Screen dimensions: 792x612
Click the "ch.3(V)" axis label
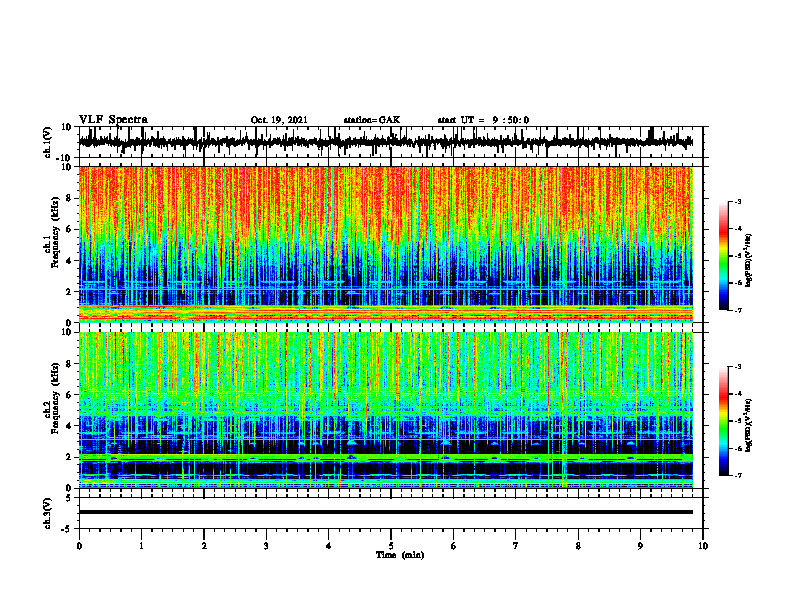click(48, 513)
